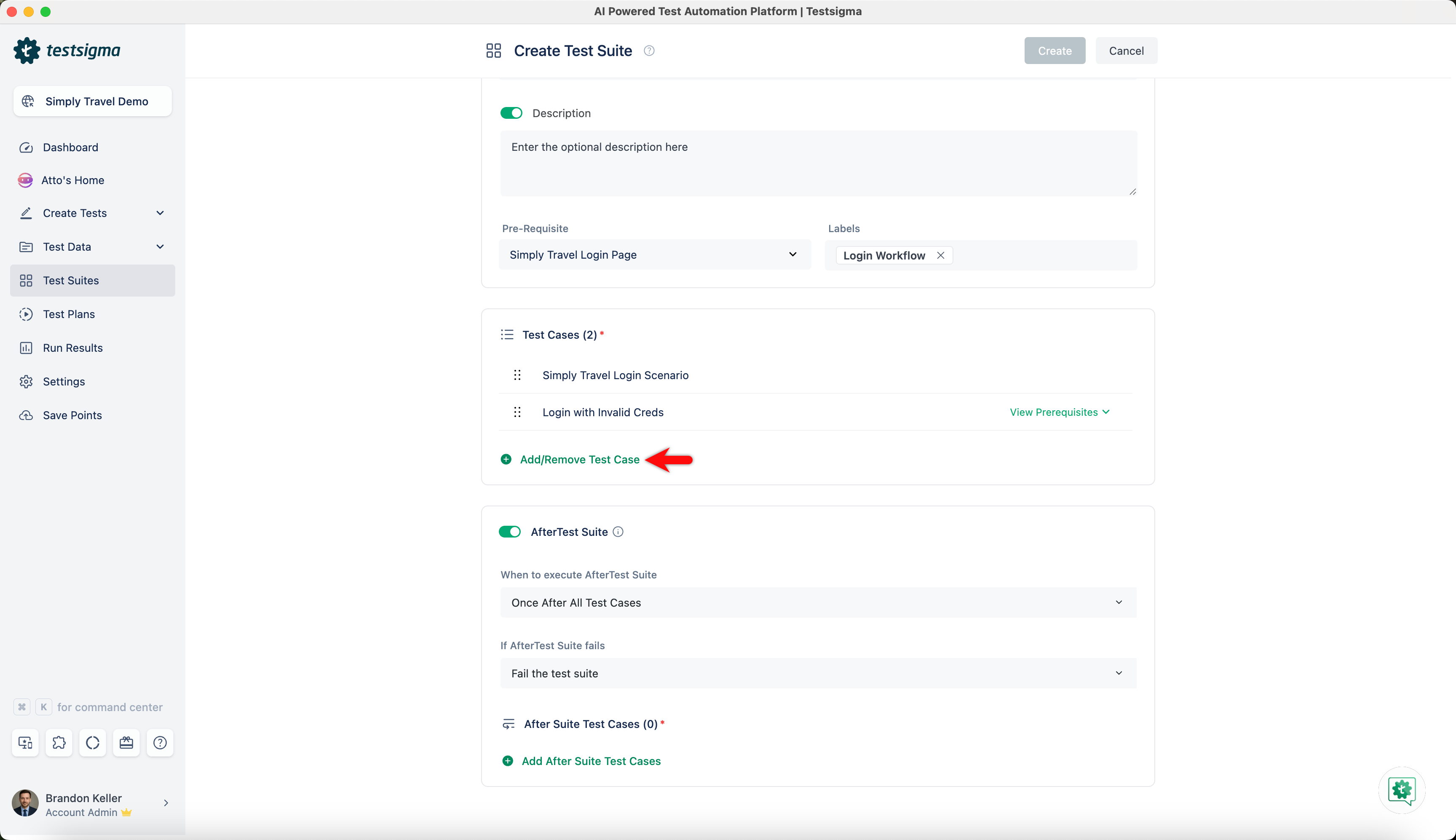Viewport: 1456px width, 840px height.
Task: Disable the Description toggle
Action: (511, 113)
